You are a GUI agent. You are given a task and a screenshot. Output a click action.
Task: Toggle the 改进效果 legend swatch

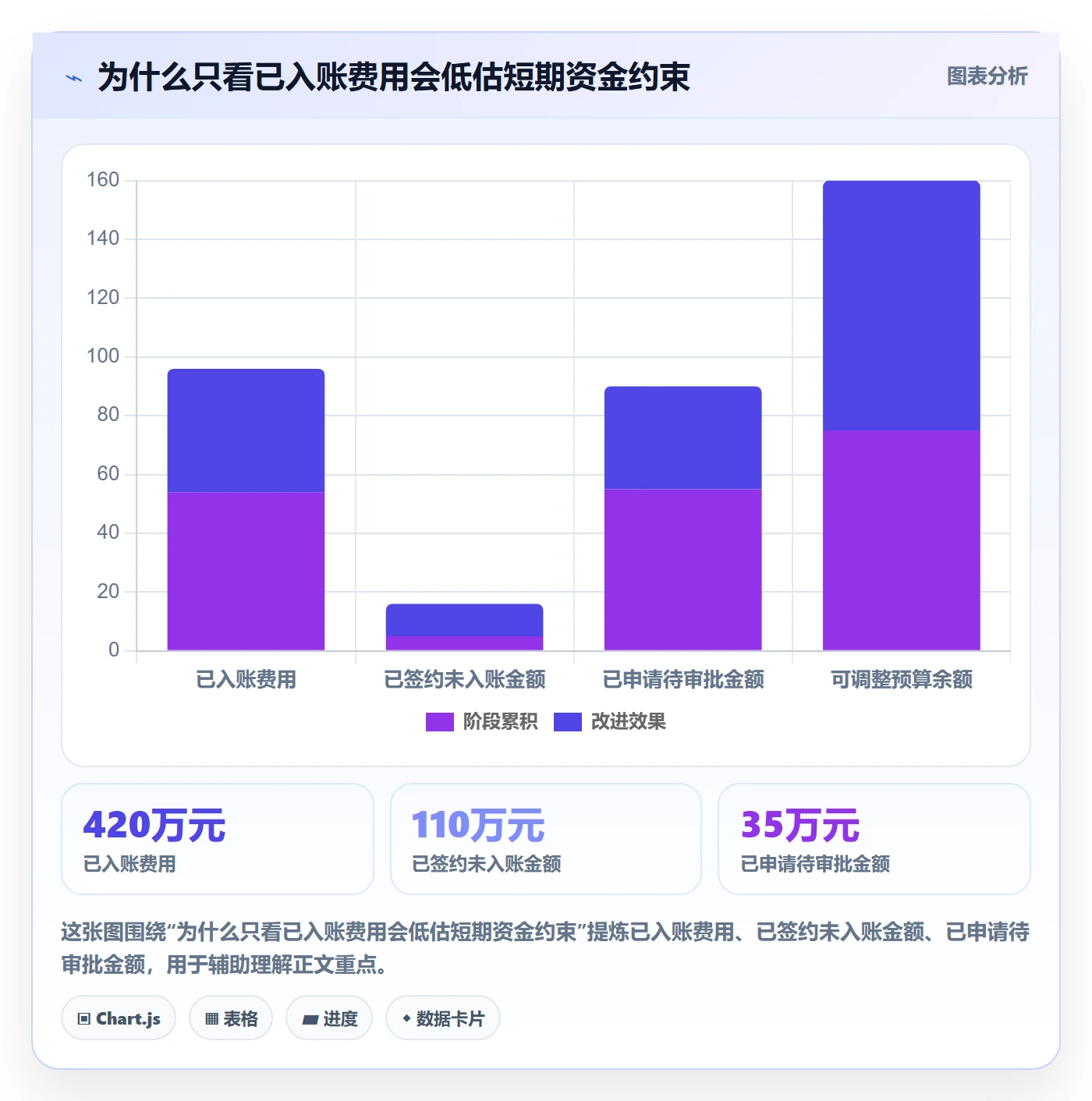point(567,722)
